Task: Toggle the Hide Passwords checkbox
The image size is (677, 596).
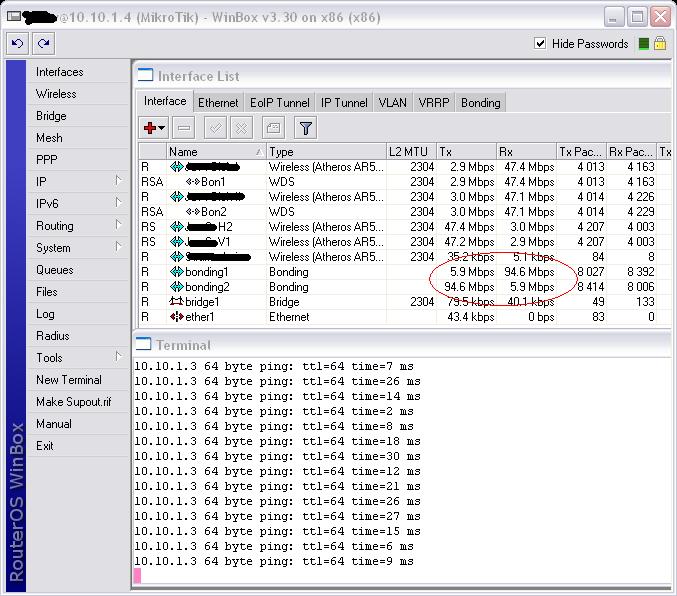Action: (540, 43)
